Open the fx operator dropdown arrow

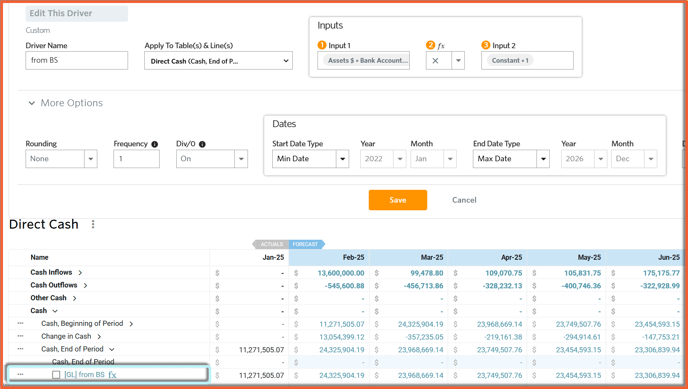458,61
